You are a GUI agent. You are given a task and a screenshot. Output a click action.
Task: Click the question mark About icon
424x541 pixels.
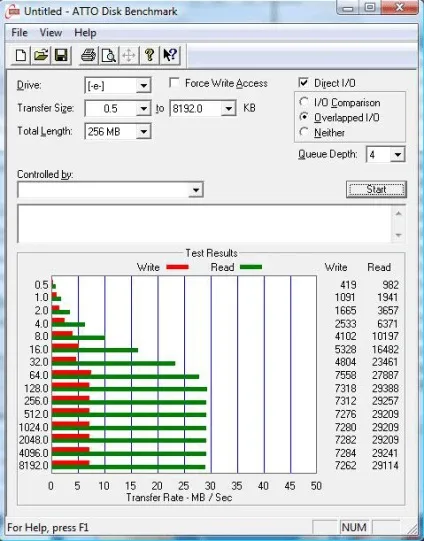(x=149, y=55)
